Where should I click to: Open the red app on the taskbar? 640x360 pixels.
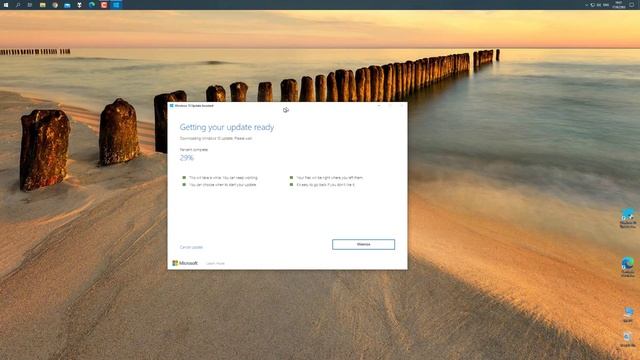(104, 5)
